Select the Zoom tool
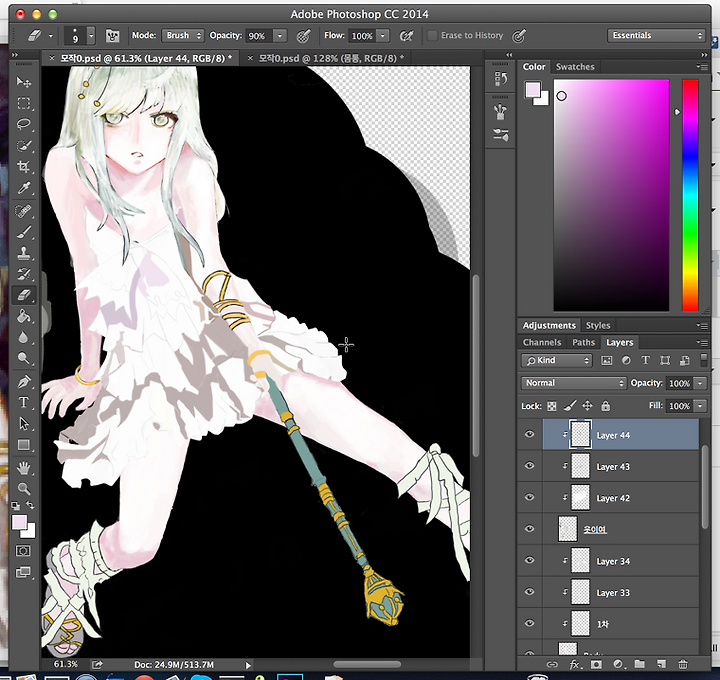This screenshot has height=680, width=720. click(23, 489)
